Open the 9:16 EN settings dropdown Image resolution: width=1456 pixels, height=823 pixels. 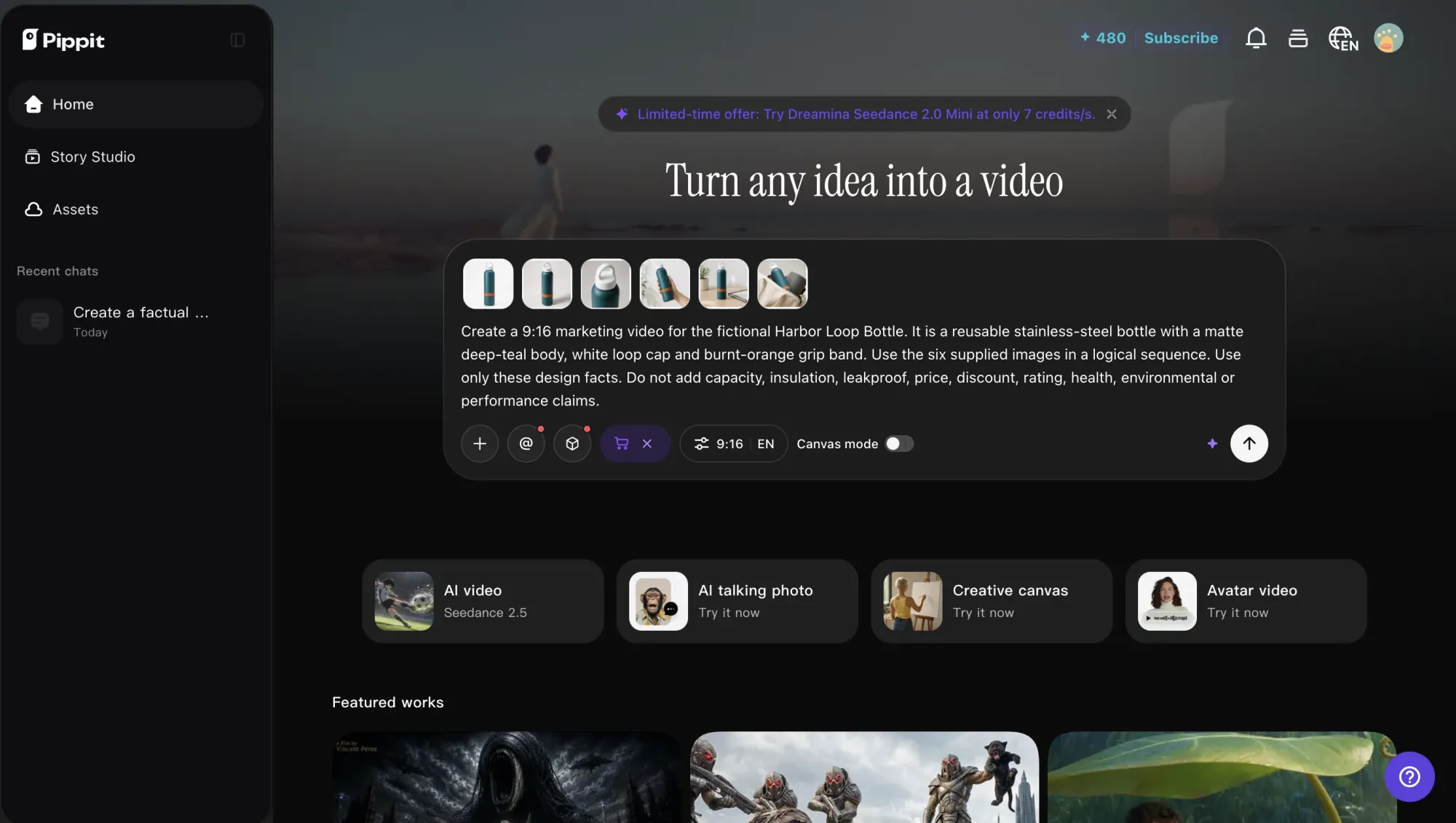(734, 444)
